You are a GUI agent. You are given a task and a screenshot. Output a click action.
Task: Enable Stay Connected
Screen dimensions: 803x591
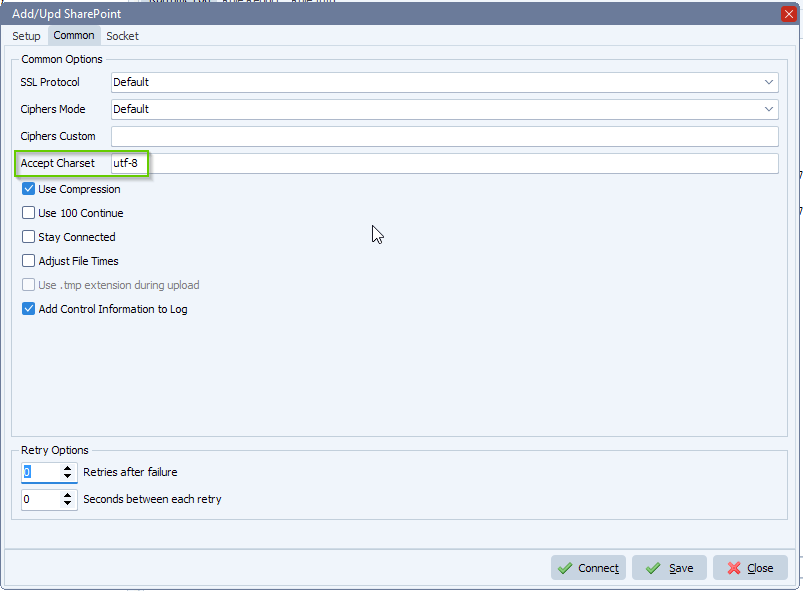28,237
